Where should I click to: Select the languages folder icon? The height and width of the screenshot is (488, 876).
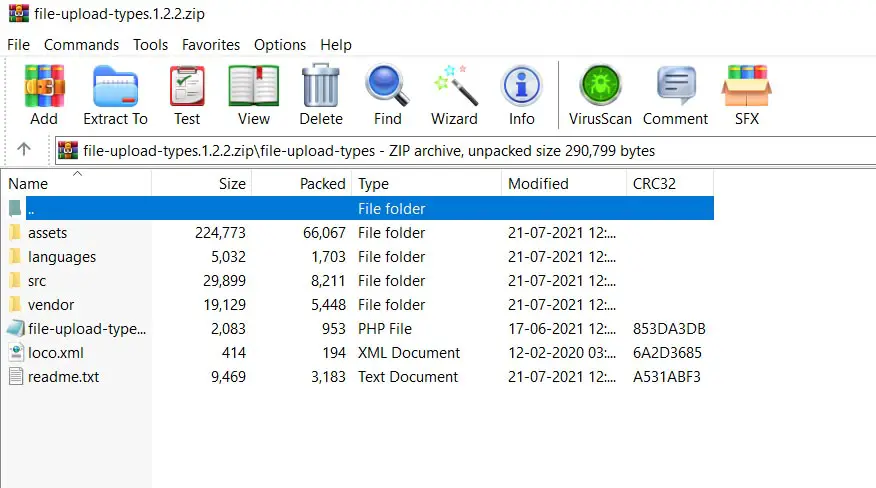click(x=16, y=256)
